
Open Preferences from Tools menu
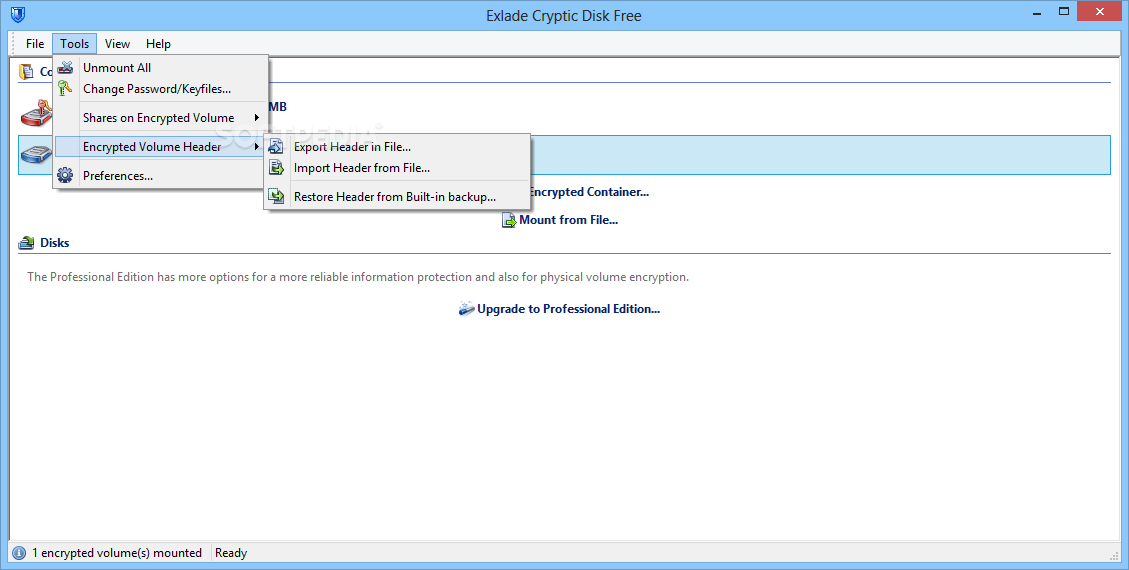coord(161,176)
